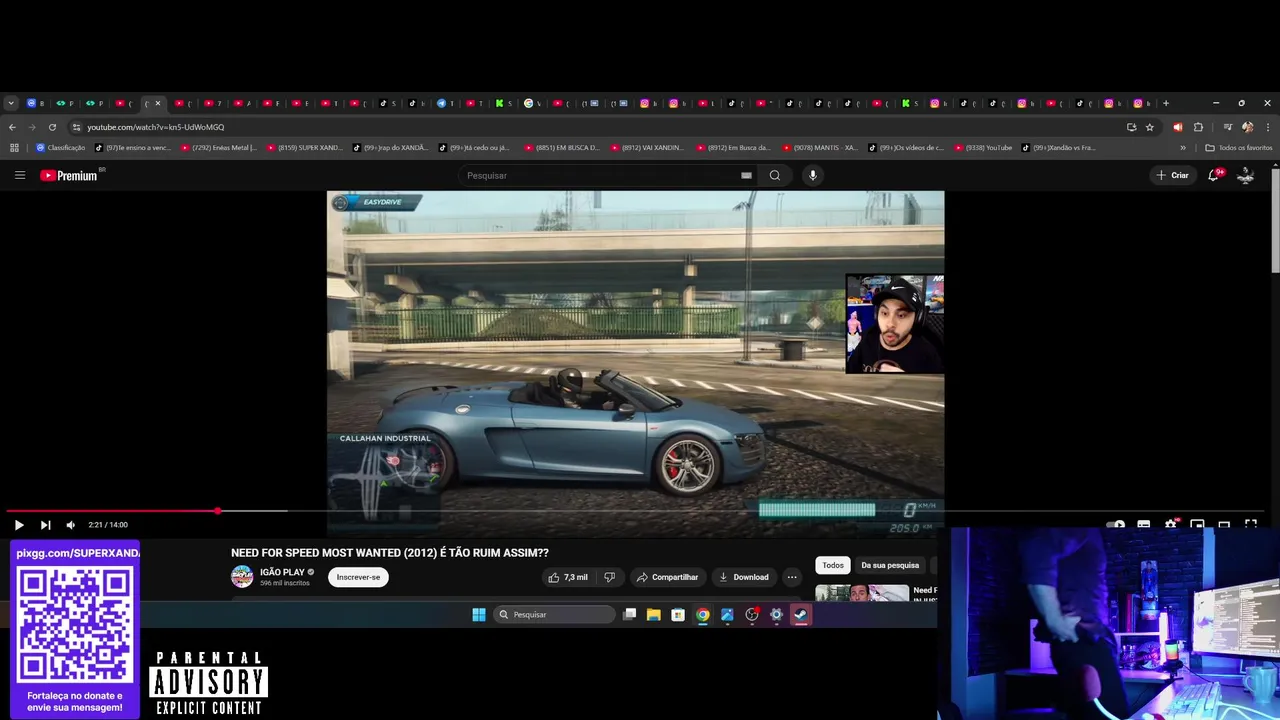Open (9338) YouTube bookmark
The width and height of the screenshot is (1280, 720).
(x=983, y=148)
